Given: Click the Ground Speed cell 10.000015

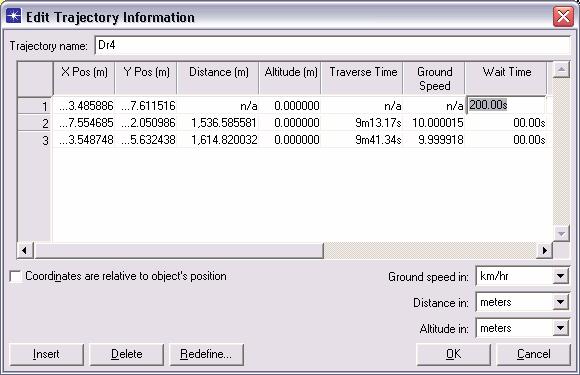Looking at the screenshot, I should [434, 123].
